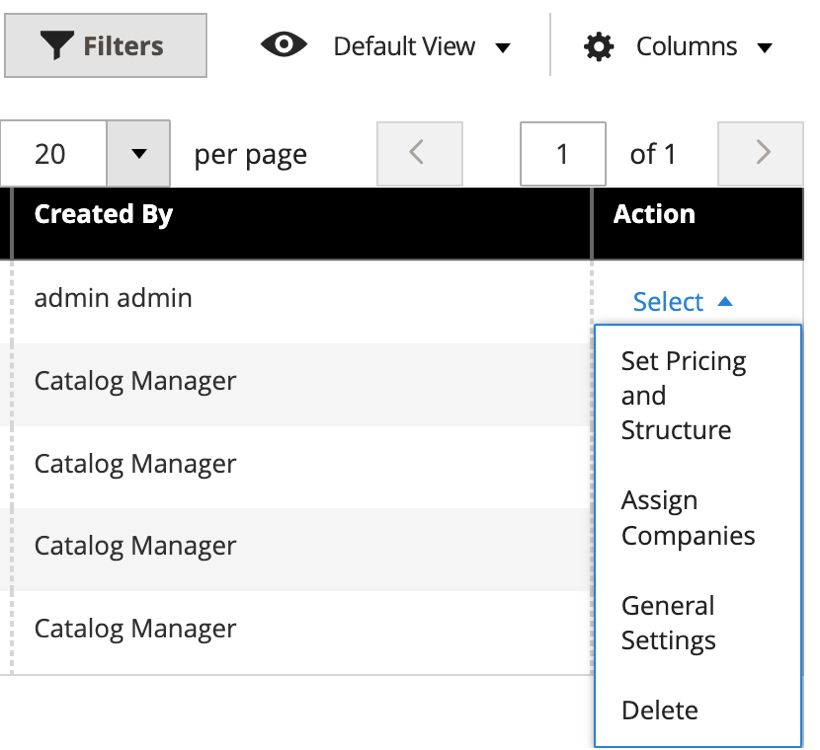820x750 pixels.
Task: Click Delete in the action menu
Action: pyautogui.click(x=660, y=710)
